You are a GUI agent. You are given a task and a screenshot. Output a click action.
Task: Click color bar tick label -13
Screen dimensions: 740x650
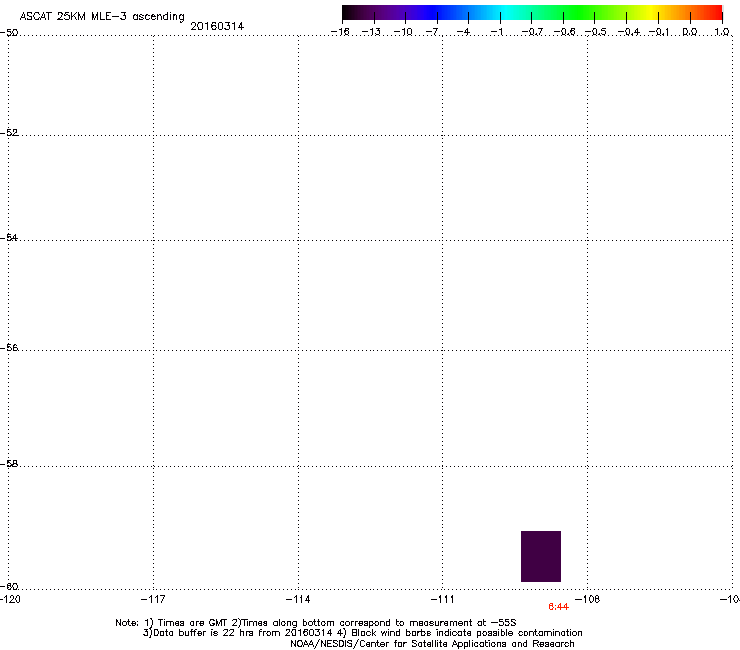[371, 32]
